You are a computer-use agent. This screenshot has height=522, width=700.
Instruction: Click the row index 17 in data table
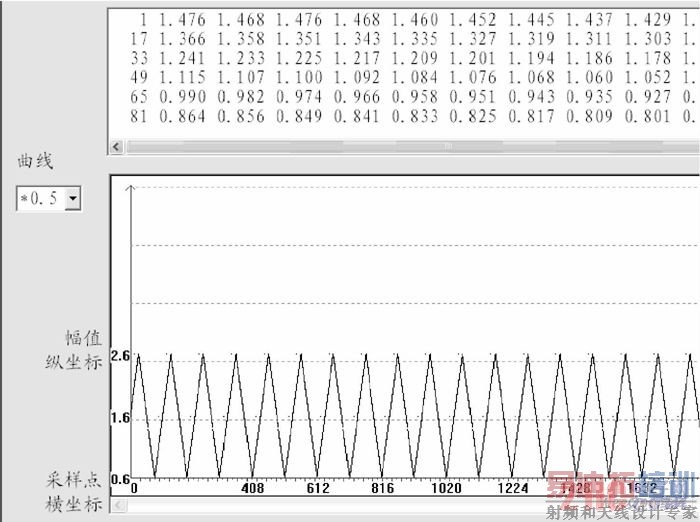coord(139,39)
